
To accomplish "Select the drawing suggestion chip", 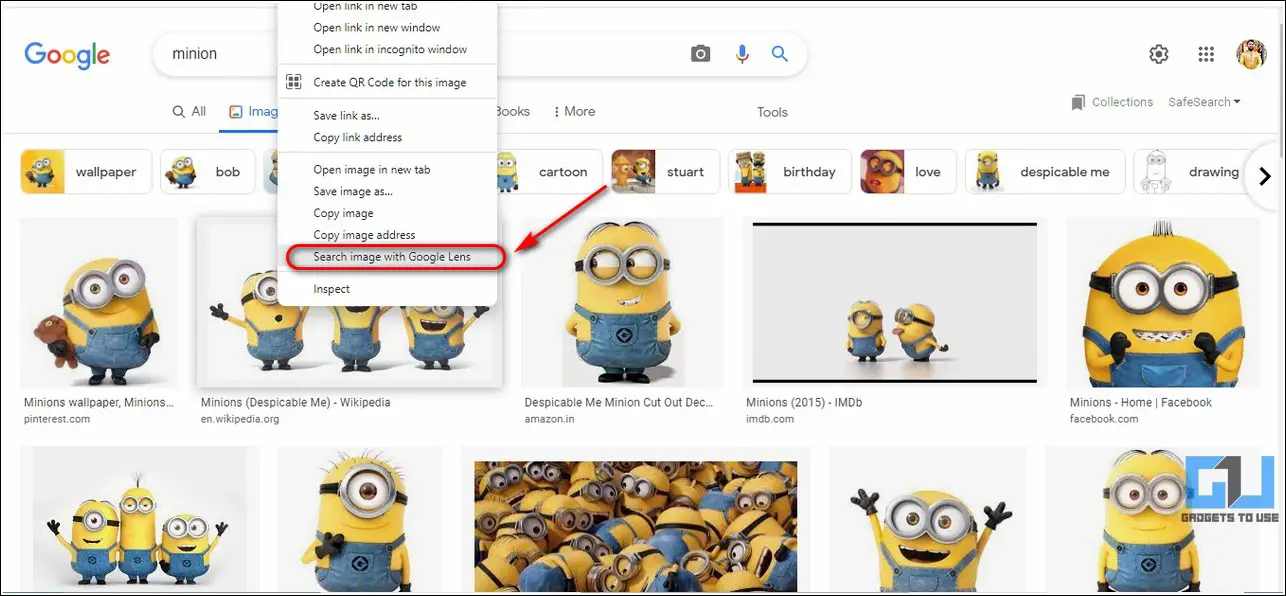I will (x=1191, y=172).
